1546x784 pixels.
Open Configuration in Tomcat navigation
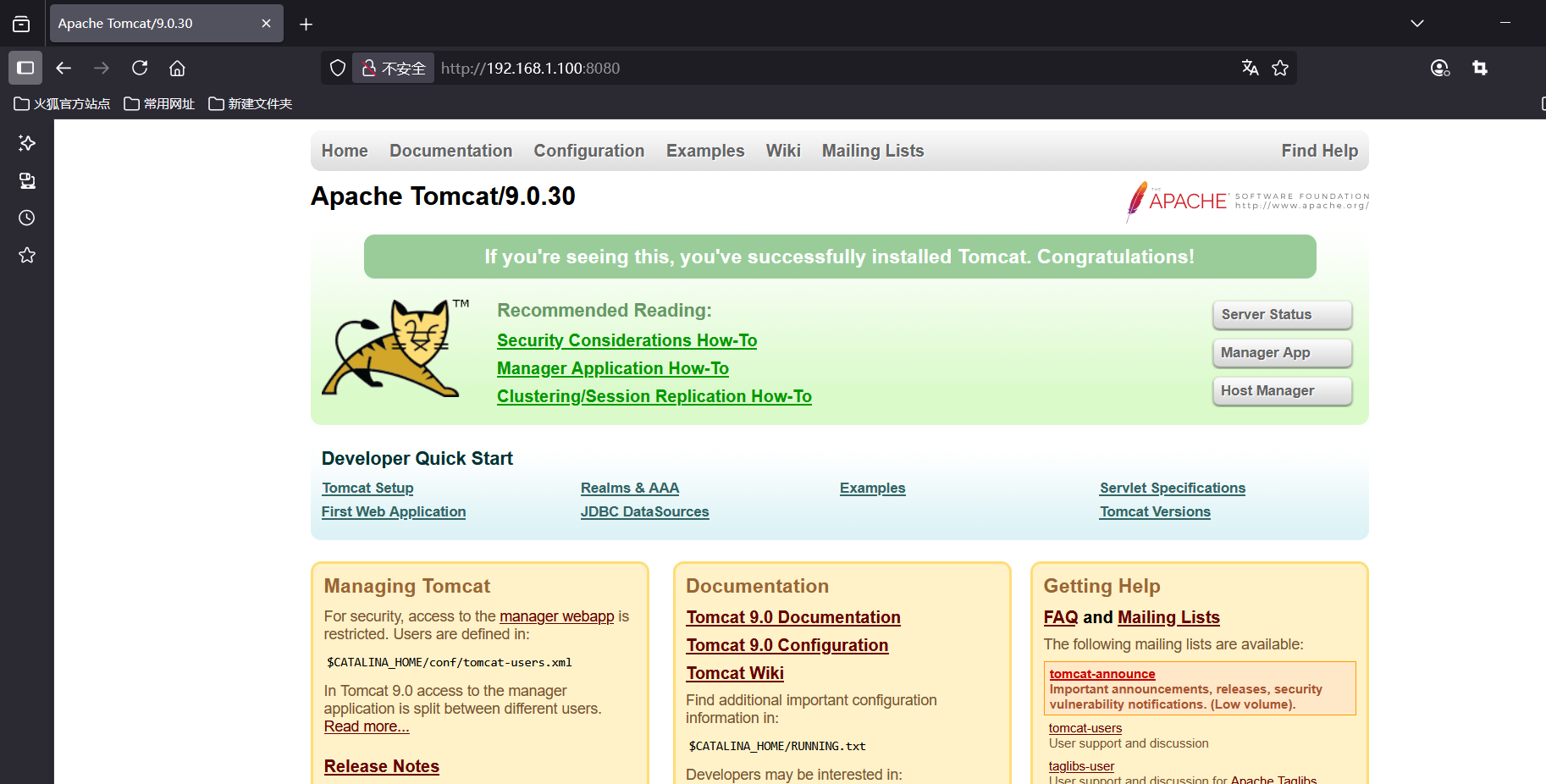589,151
